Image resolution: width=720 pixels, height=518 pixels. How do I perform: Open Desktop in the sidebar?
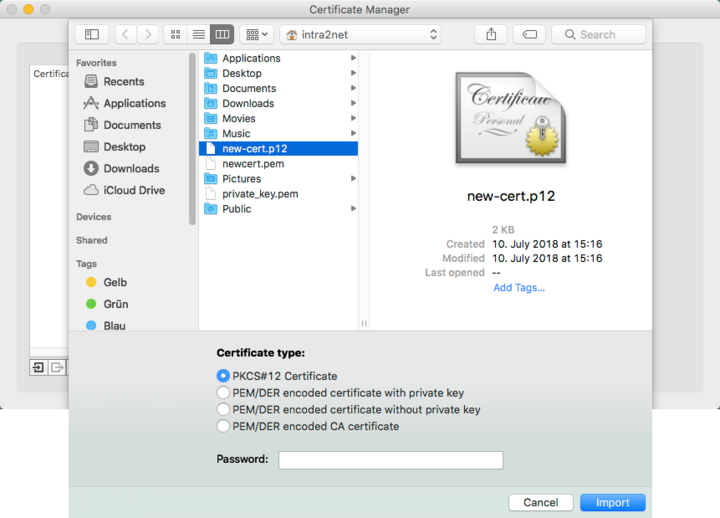pos(115,147)
